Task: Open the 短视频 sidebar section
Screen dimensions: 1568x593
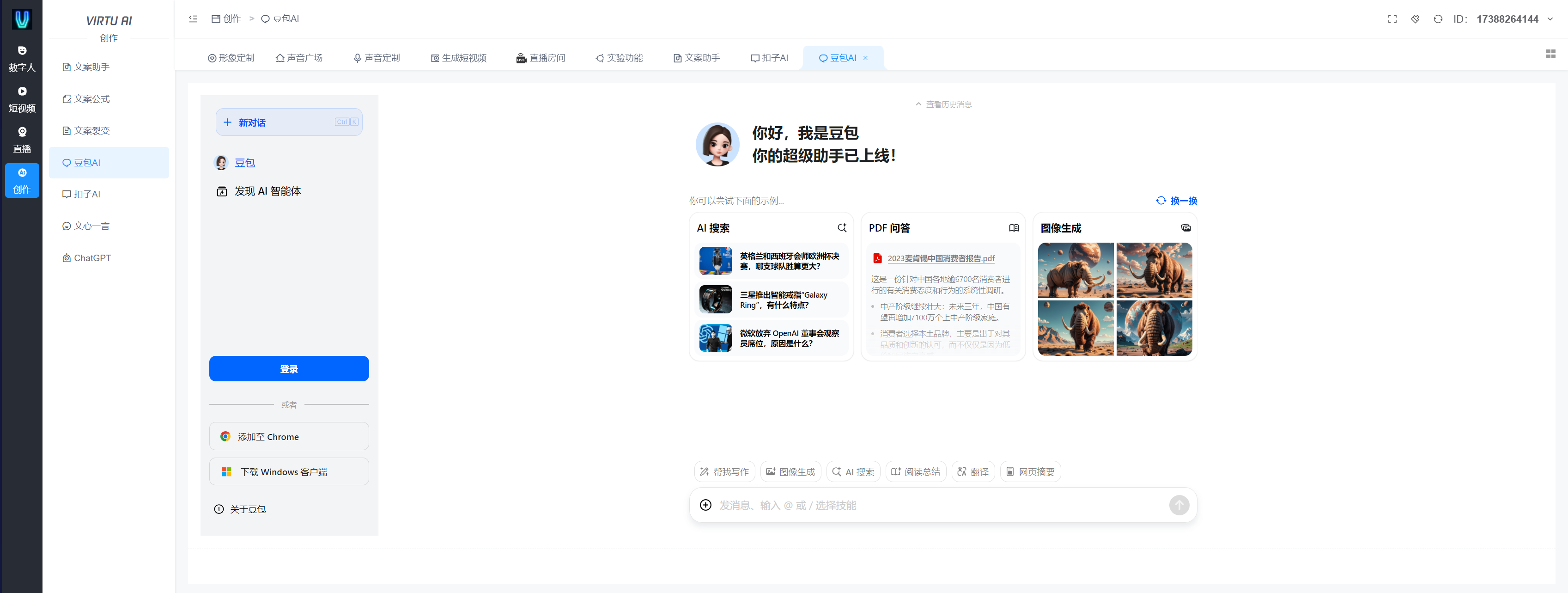Action: [x=22, y=100]
